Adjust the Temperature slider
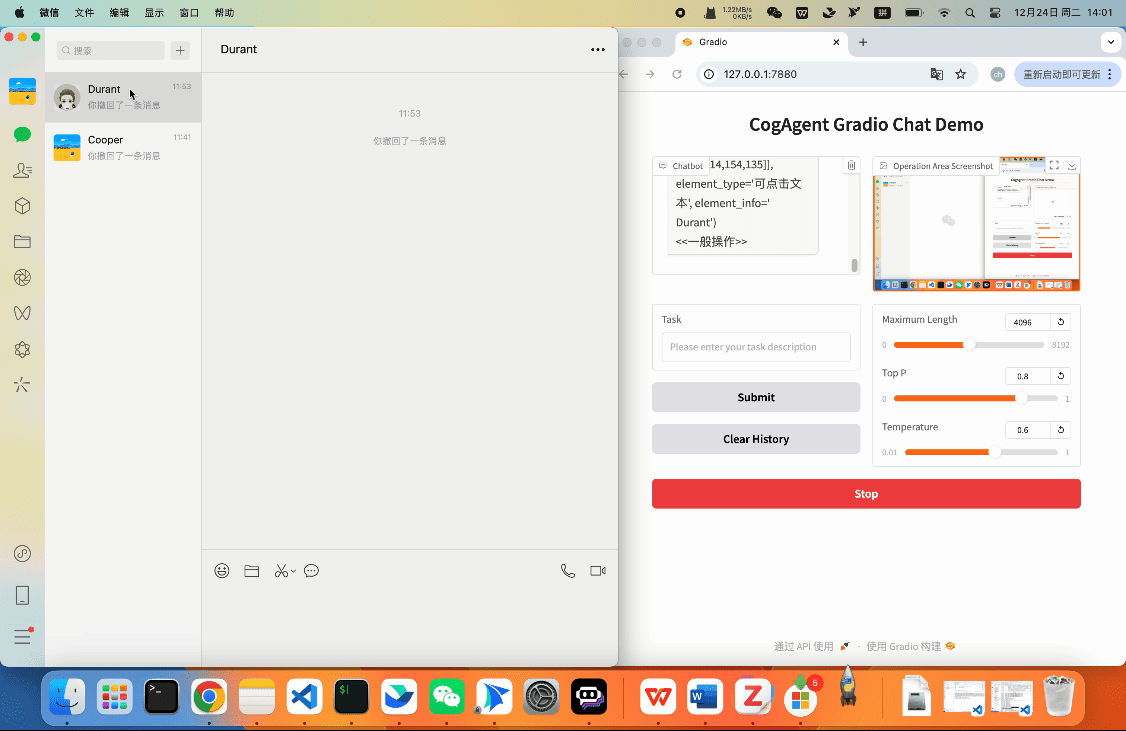The image size is (1126, 731). pyautogui.click(x=981, y=452)
